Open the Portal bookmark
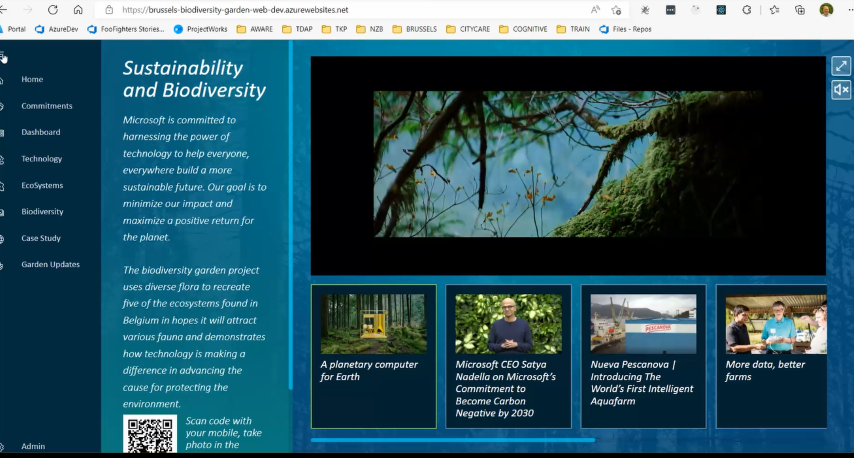Screen dimensions: 854x458 pos(13,29)
